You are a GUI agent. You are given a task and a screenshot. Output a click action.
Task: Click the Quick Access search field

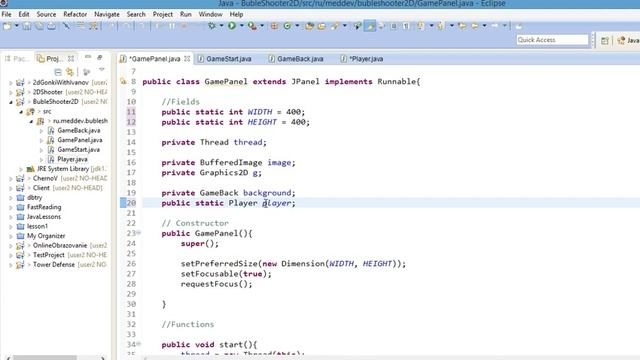tap(552, 40)
